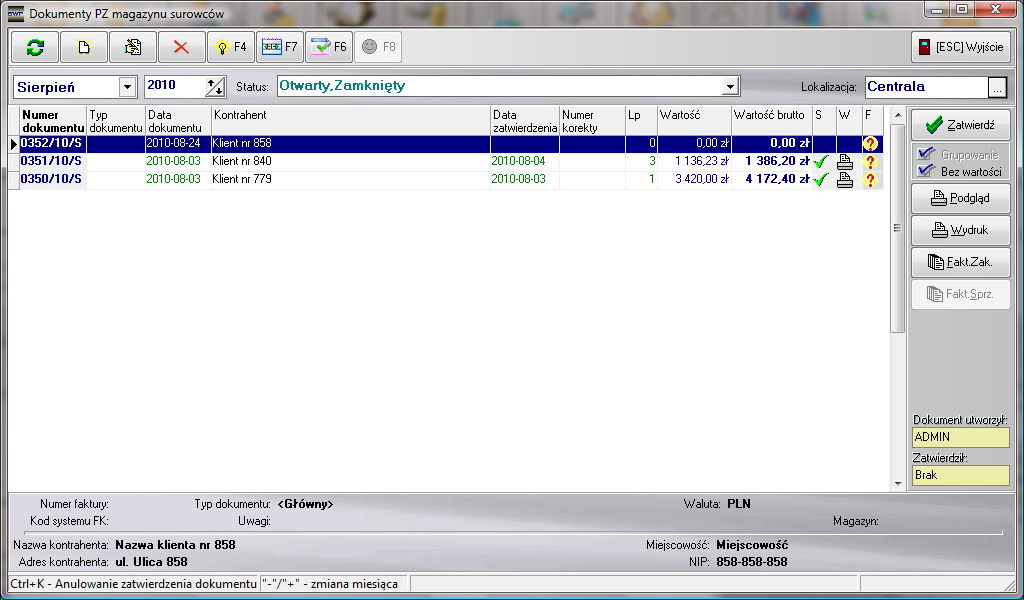Open the Lokalizacja browse button

(996, 87)
